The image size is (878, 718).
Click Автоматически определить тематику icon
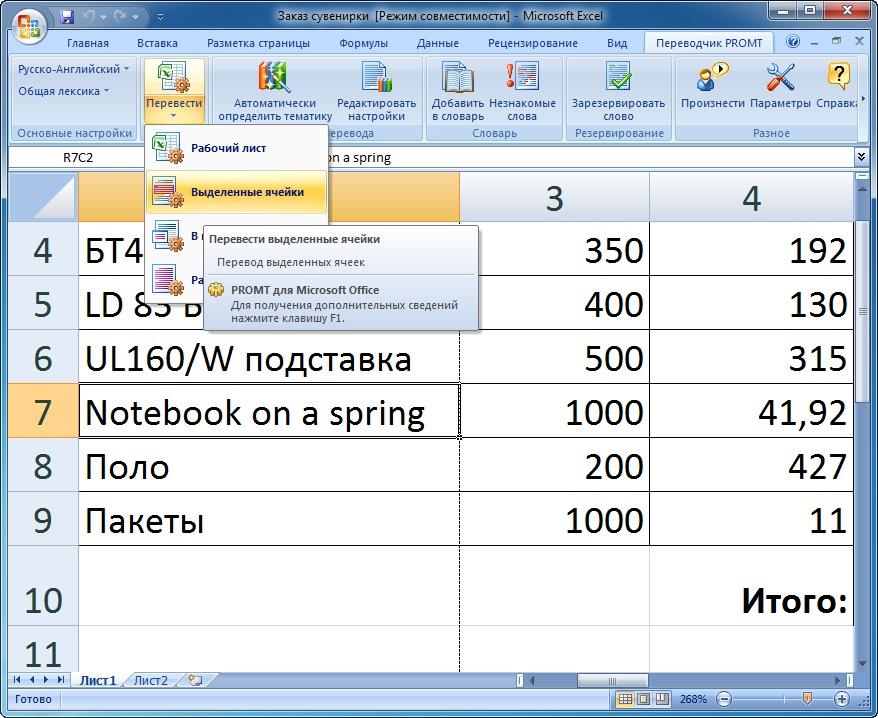tap(275, 77)
